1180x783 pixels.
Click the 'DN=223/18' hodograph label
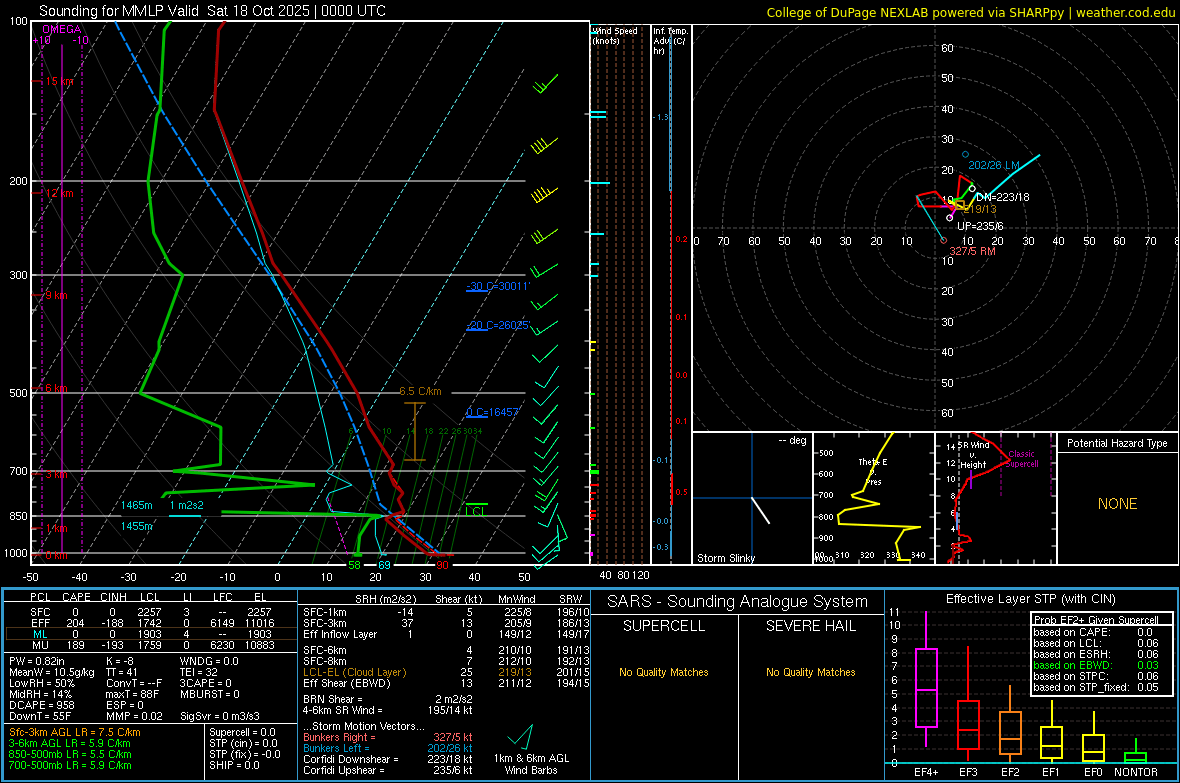[x=1002, y=197]
